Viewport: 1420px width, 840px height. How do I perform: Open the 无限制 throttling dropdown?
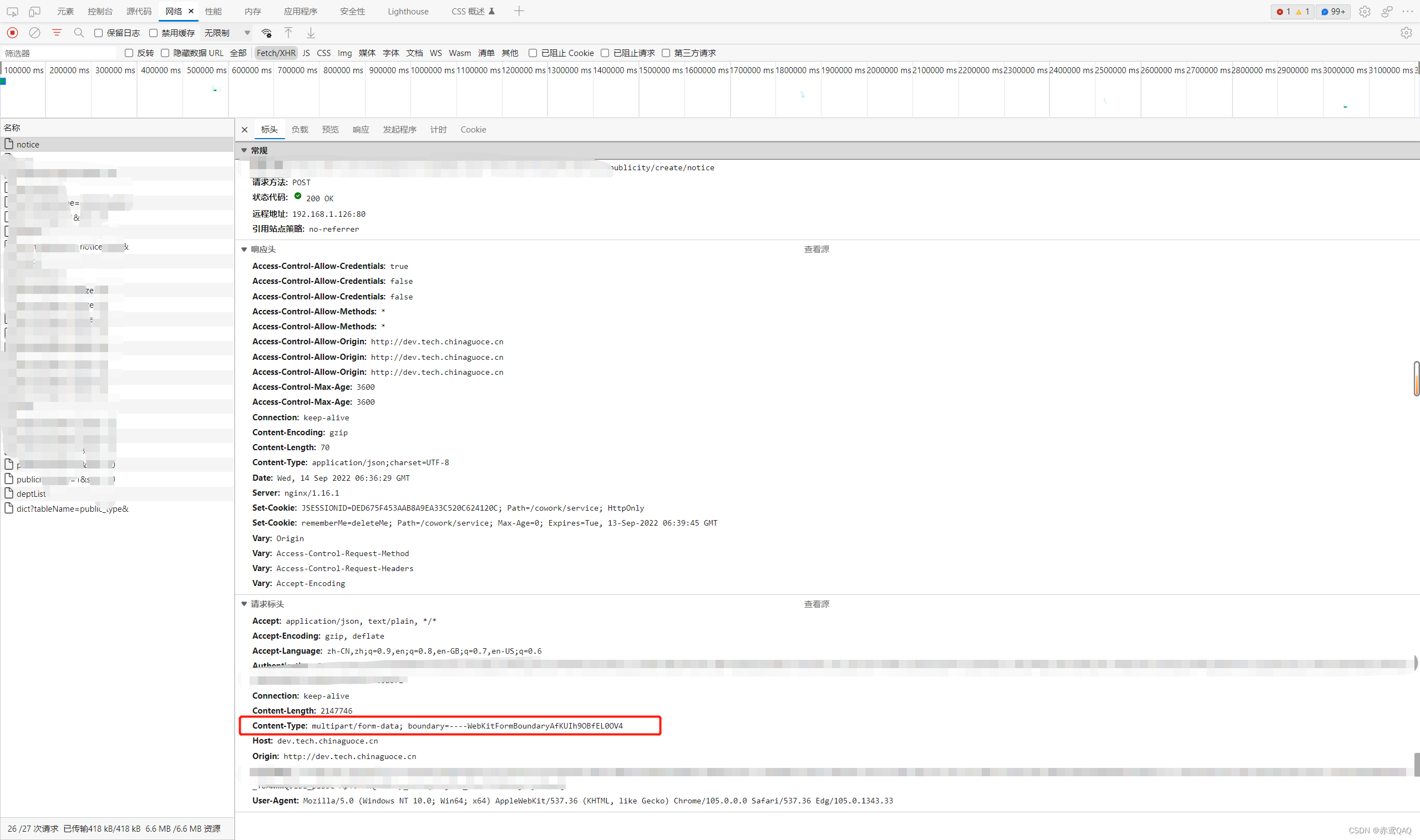click(227, 33)
